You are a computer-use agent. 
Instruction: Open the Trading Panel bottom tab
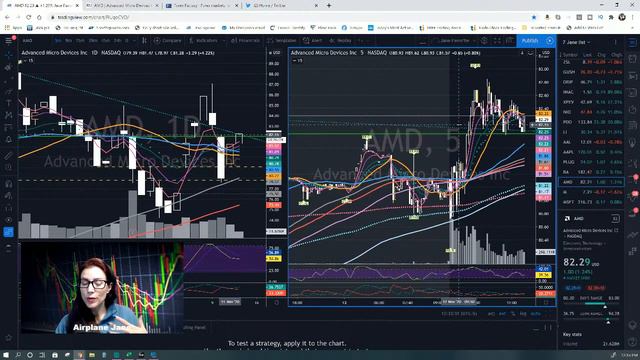click(194, 327)
